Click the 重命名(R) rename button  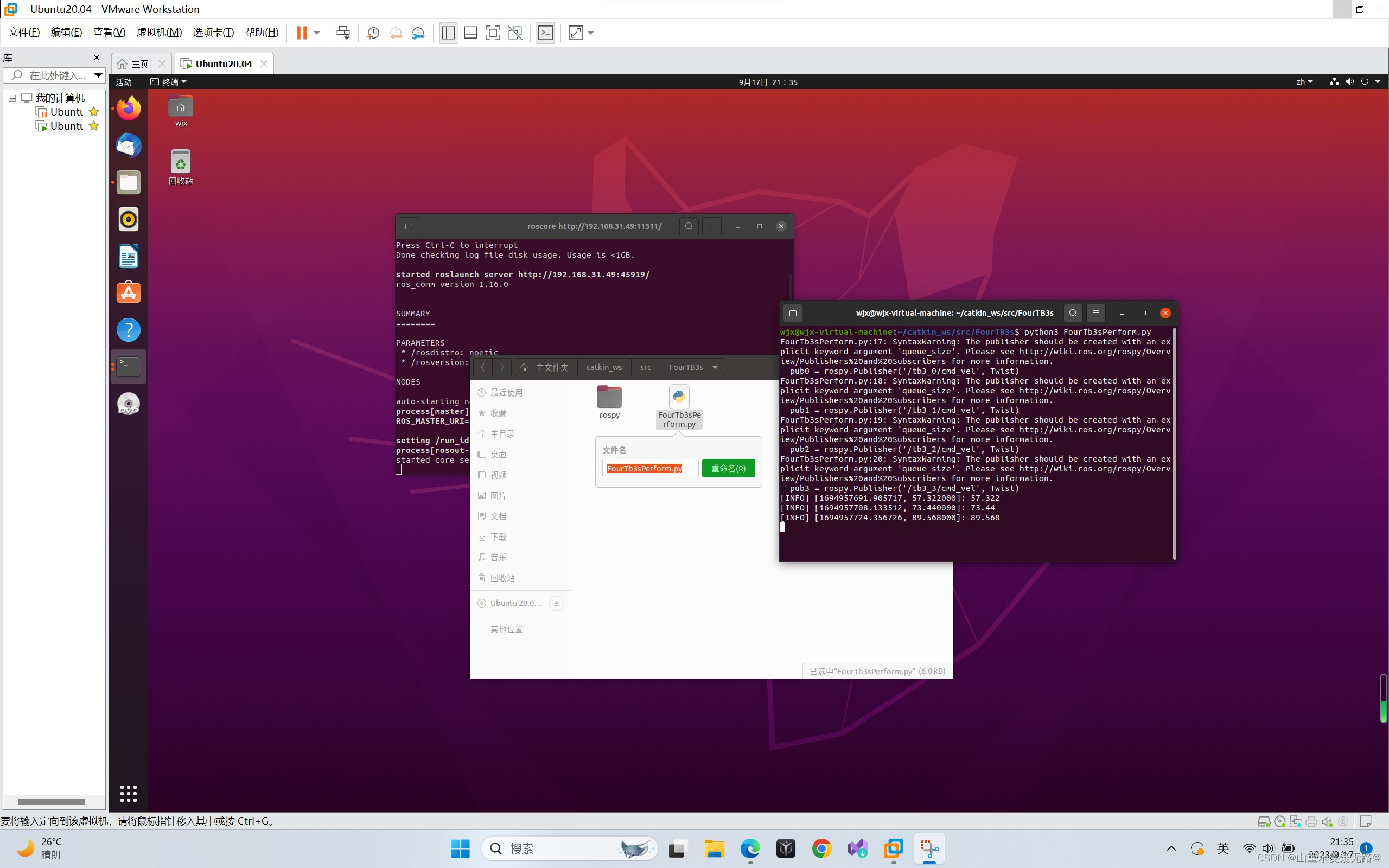pos(728,468)
